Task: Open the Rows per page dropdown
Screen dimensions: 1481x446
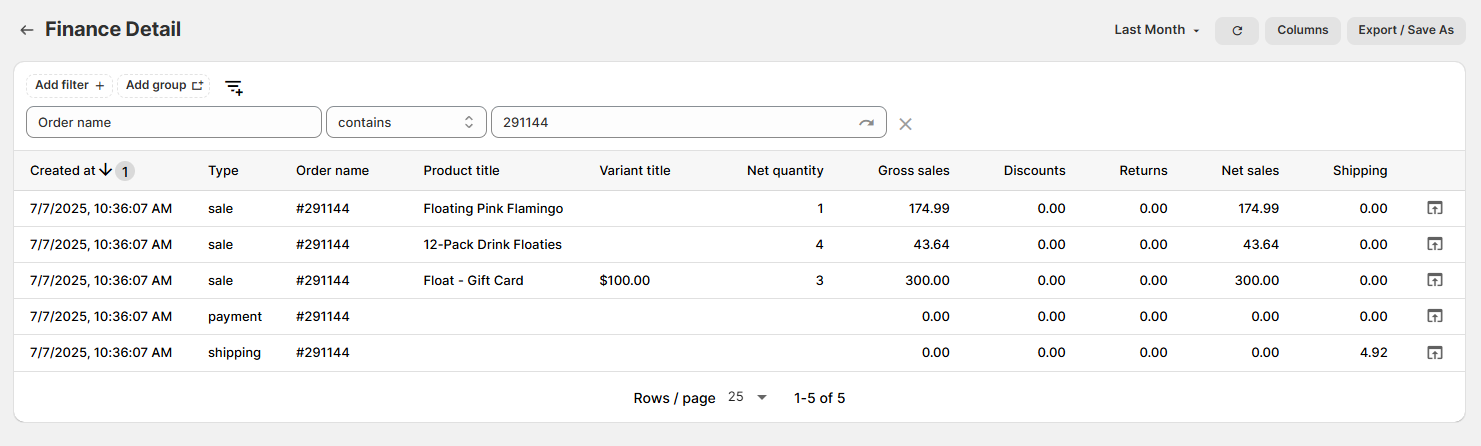Action: [747, 397]
